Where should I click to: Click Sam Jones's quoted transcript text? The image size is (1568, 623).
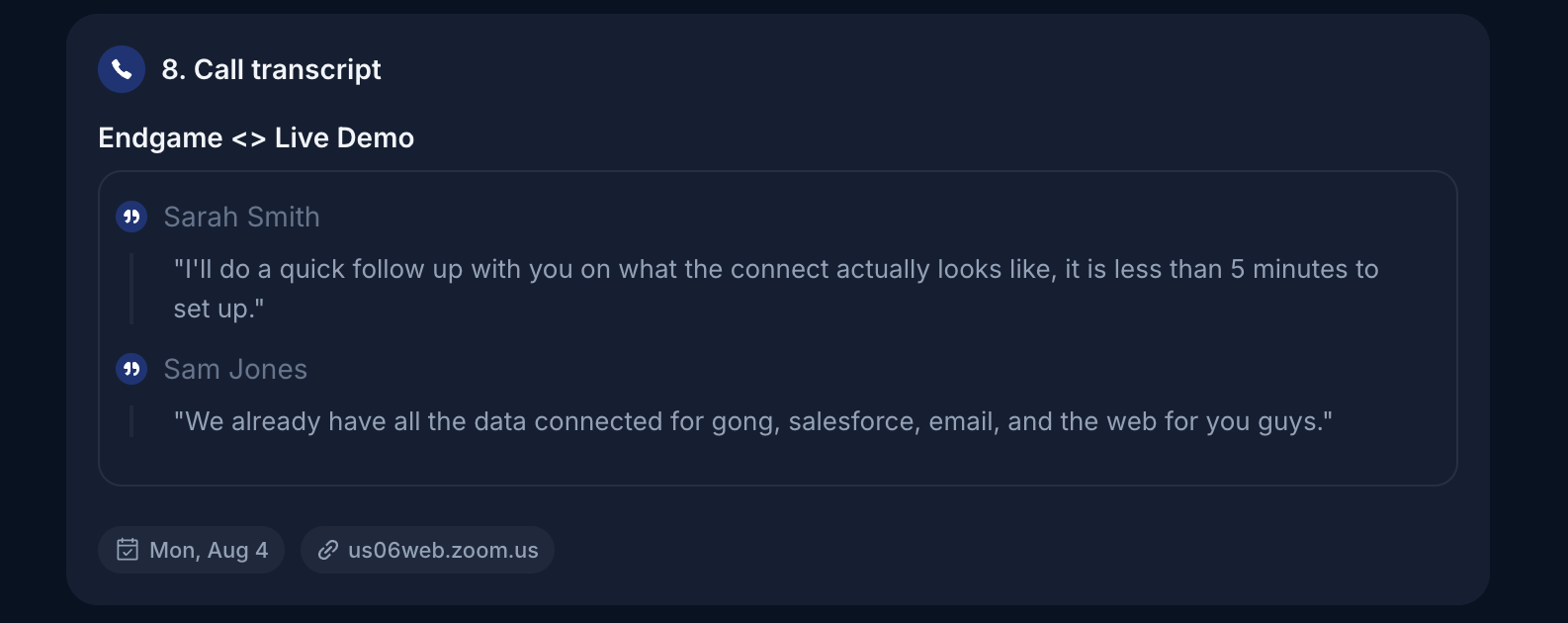(753, 420)
